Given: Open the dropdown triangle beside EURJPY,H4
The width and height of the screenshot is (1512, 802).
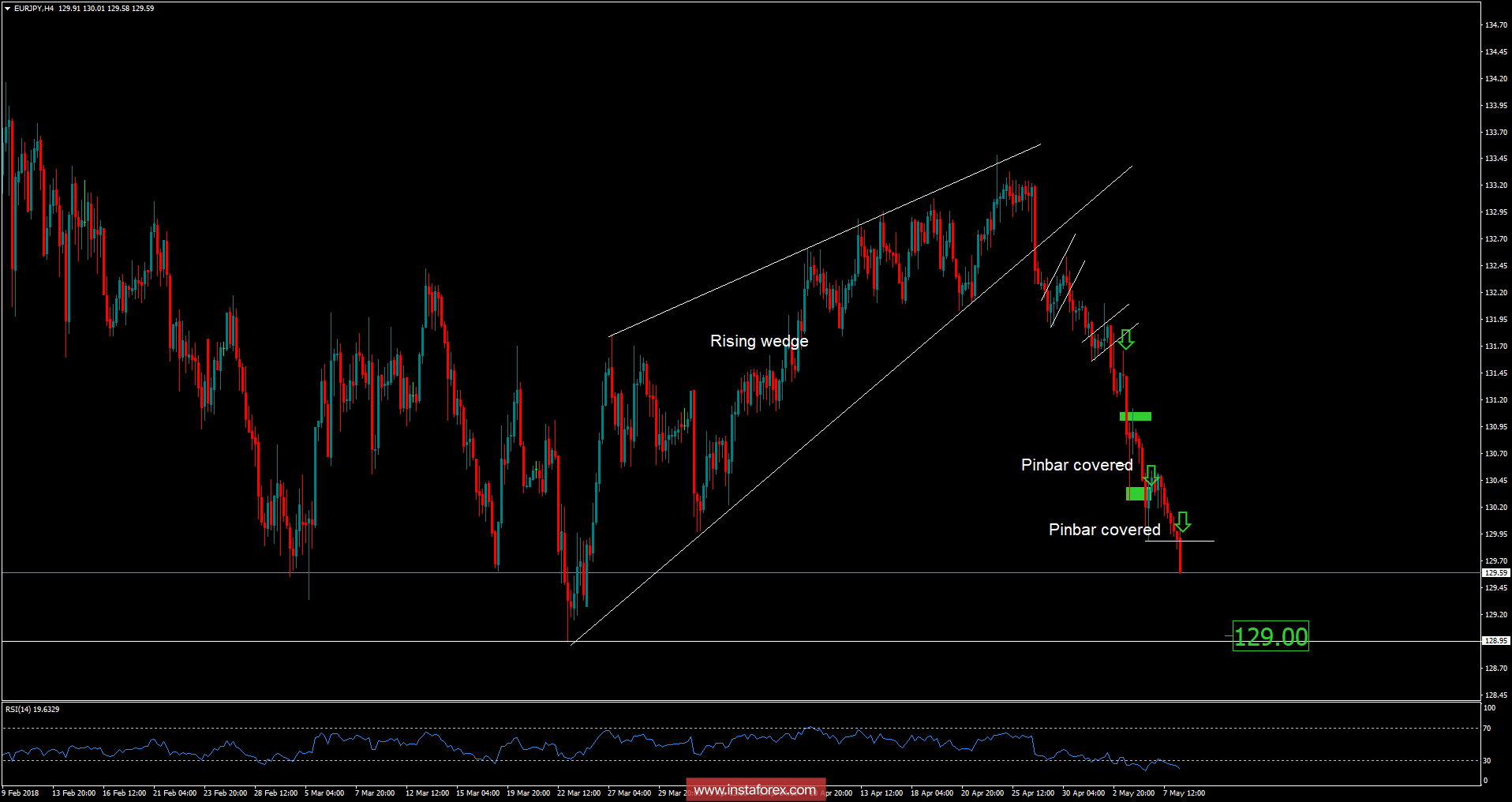Looking at the screenshot, I should 7,9.
